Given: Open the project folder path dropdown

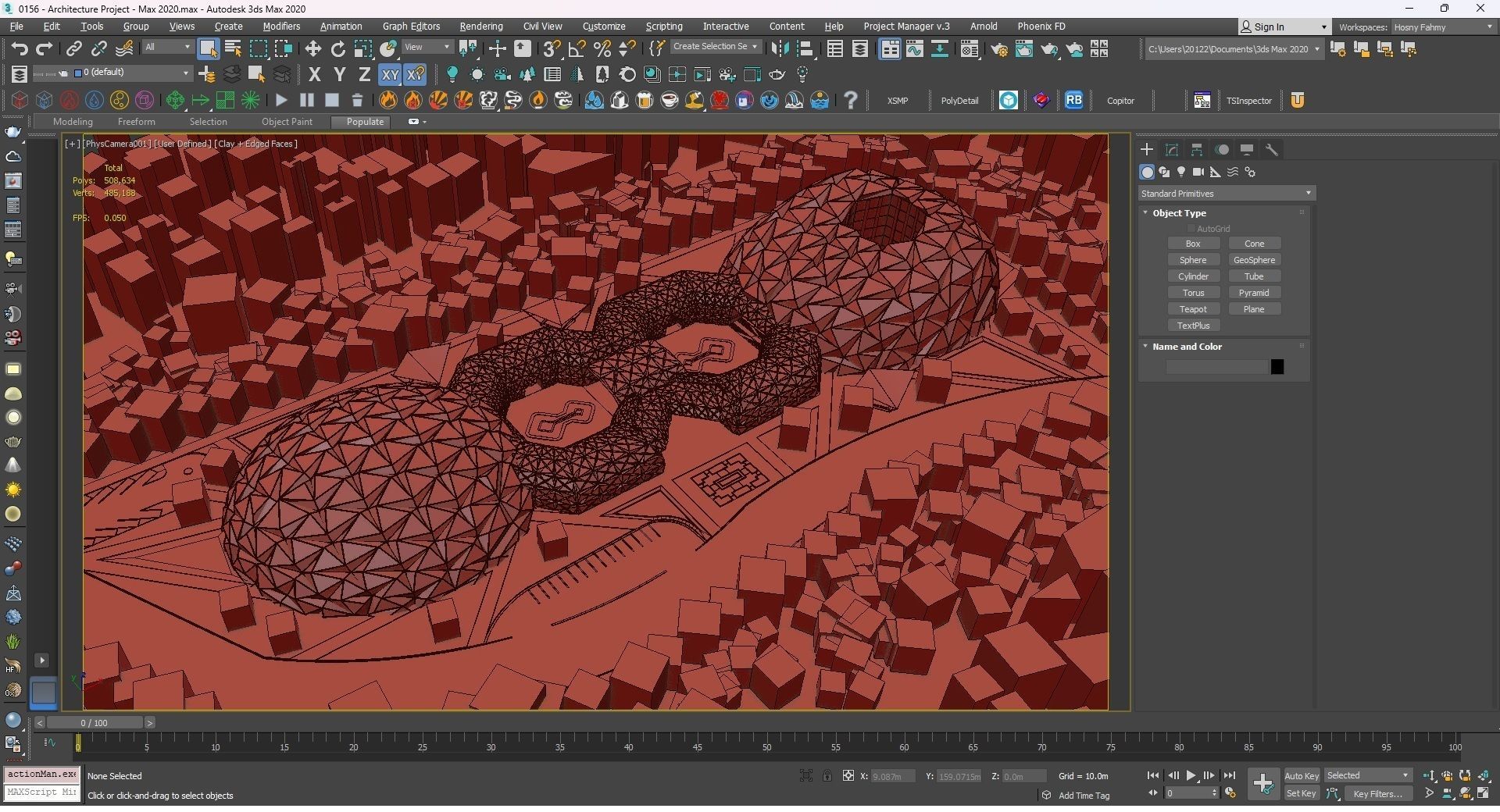Looking at the screenshot, I should (1234, 48).
